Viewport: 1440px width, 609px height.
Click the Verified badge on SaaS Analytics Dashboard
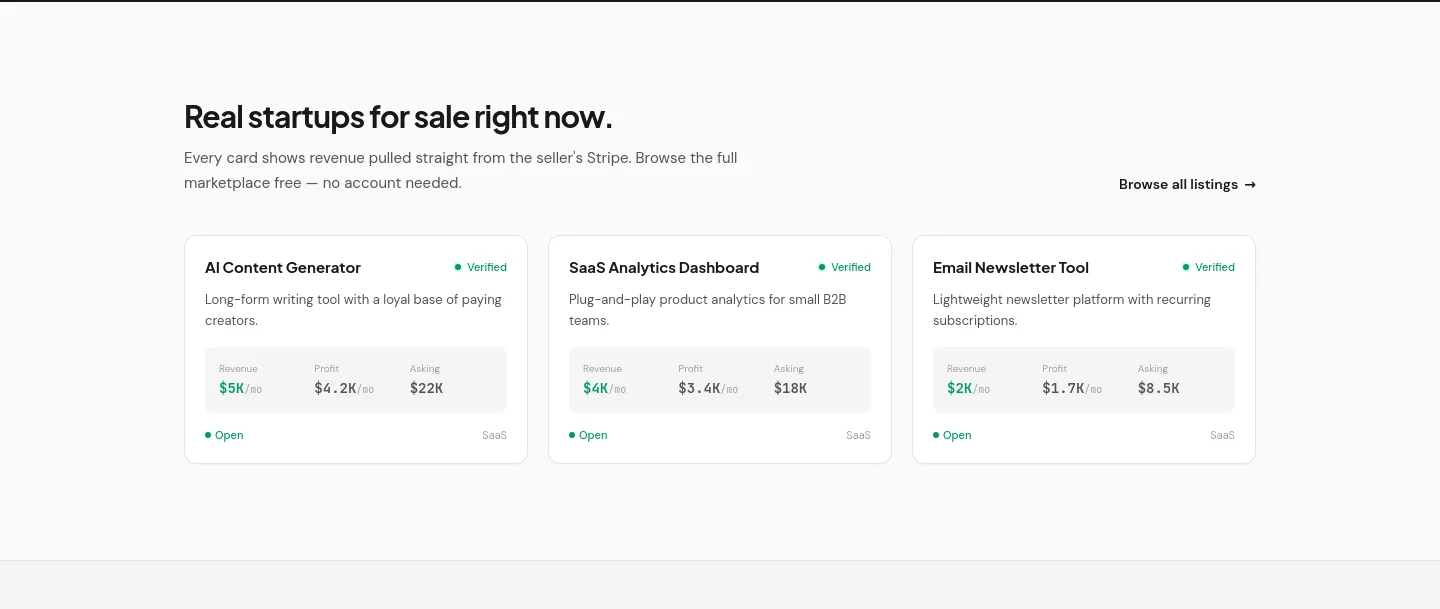tap(844, 267)
